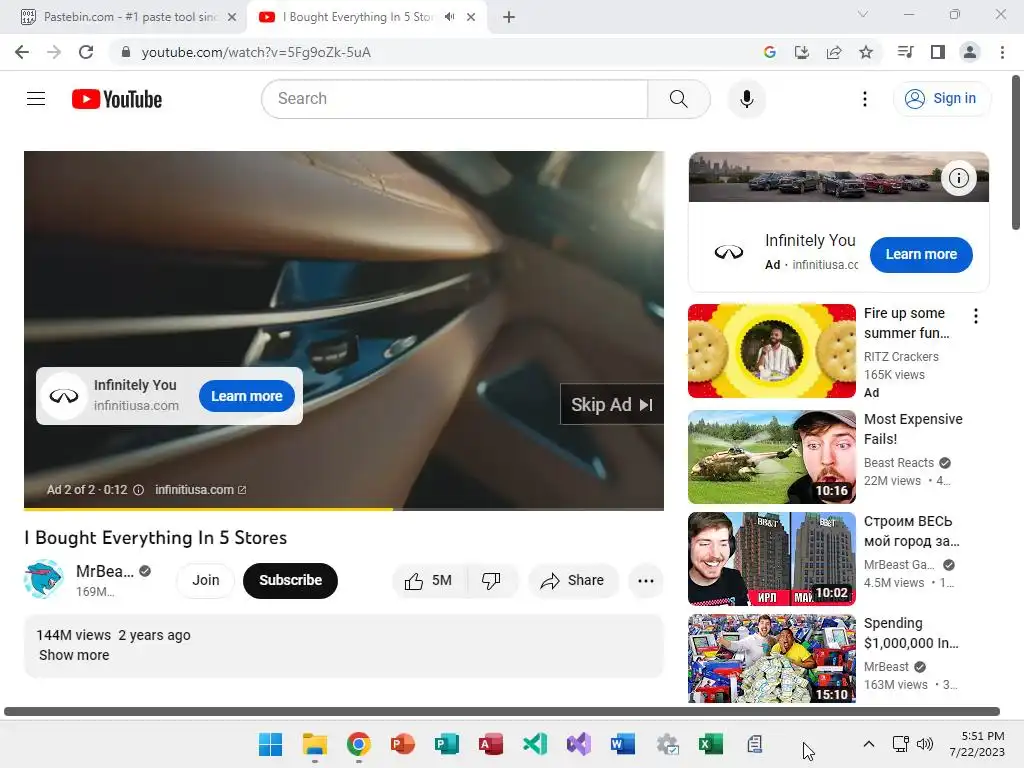Open Visual Studio from the taskbar

point(579,744)
